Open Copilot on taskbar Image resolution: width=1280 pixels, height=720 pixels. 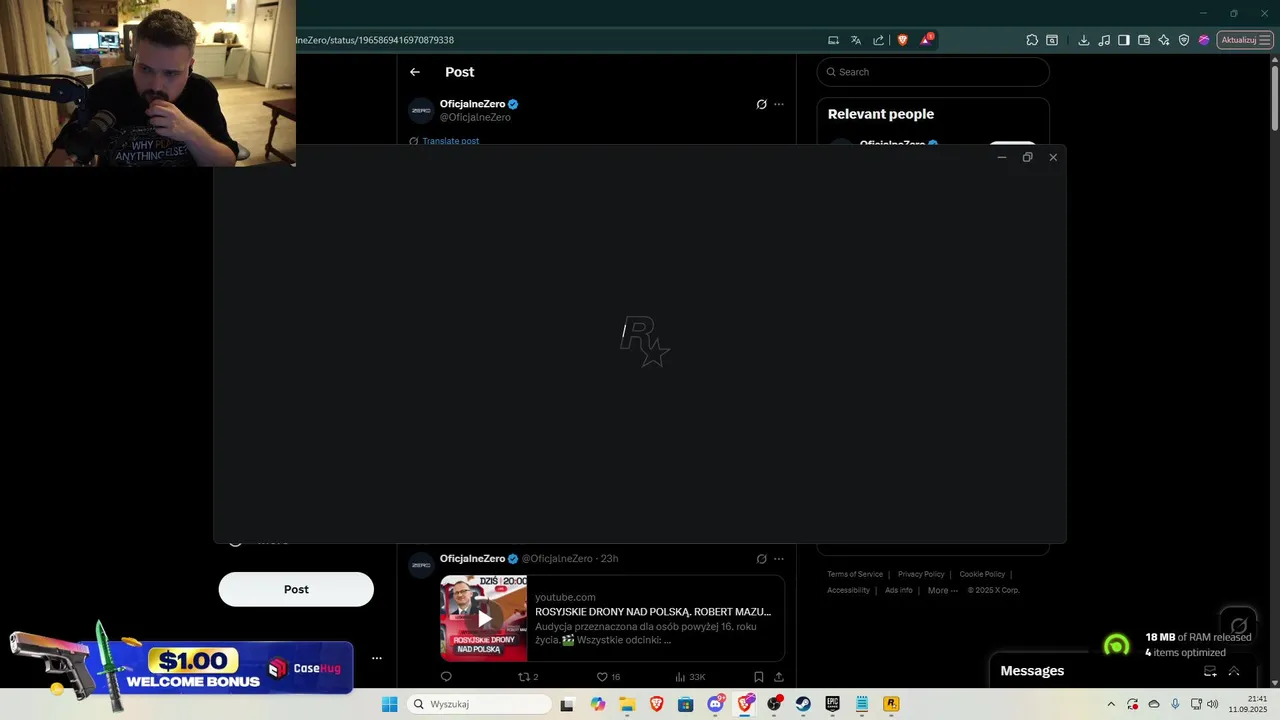pos(598,704)
